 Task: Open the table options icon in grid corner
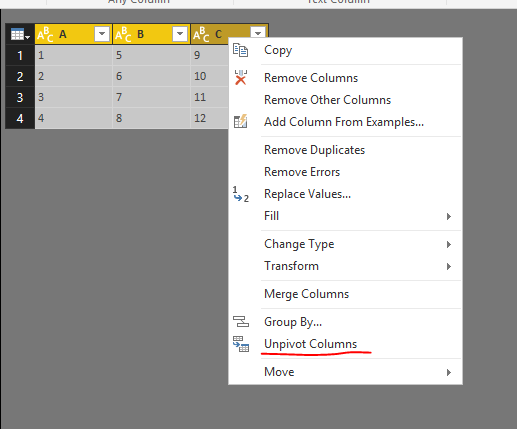[20, 34]
